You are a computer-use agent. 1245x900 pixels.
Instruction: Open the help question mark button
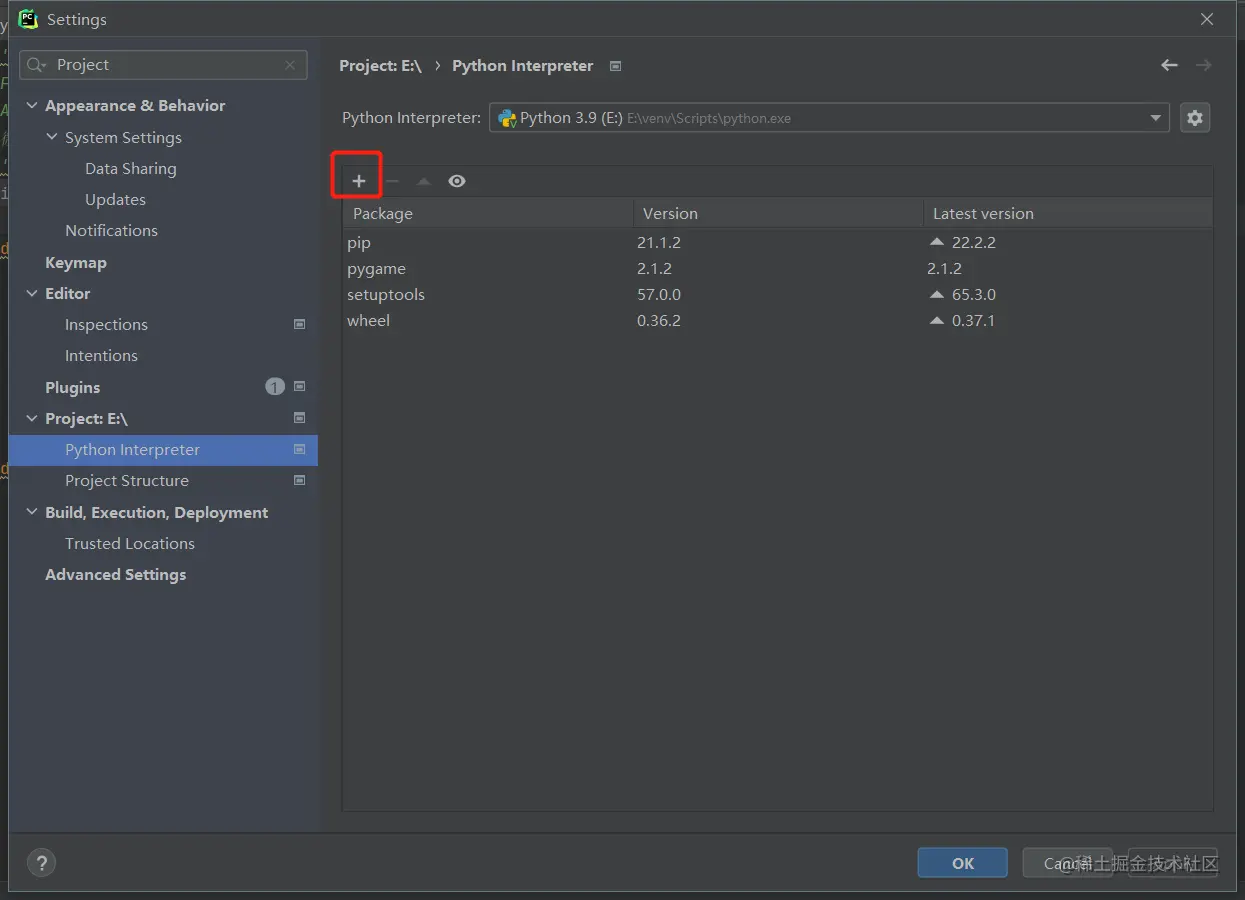tap(41, 863)
